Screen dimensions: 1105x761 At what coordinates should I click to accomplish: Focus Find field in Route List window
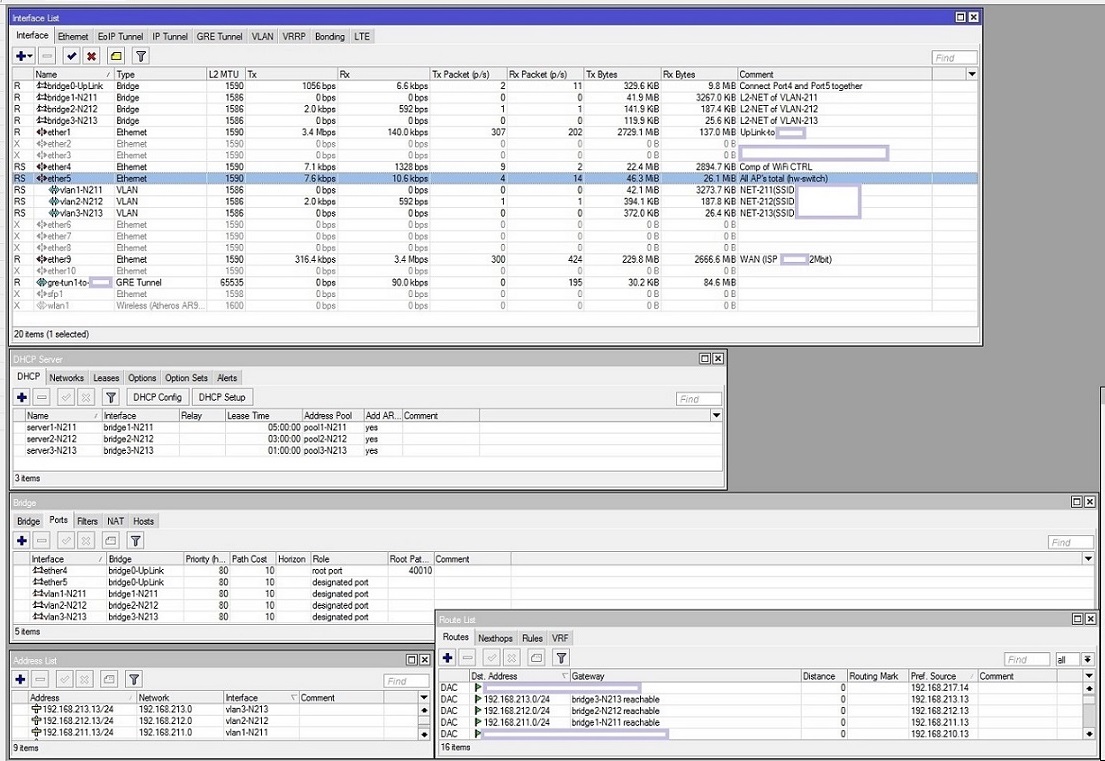tap(1027, 660)
